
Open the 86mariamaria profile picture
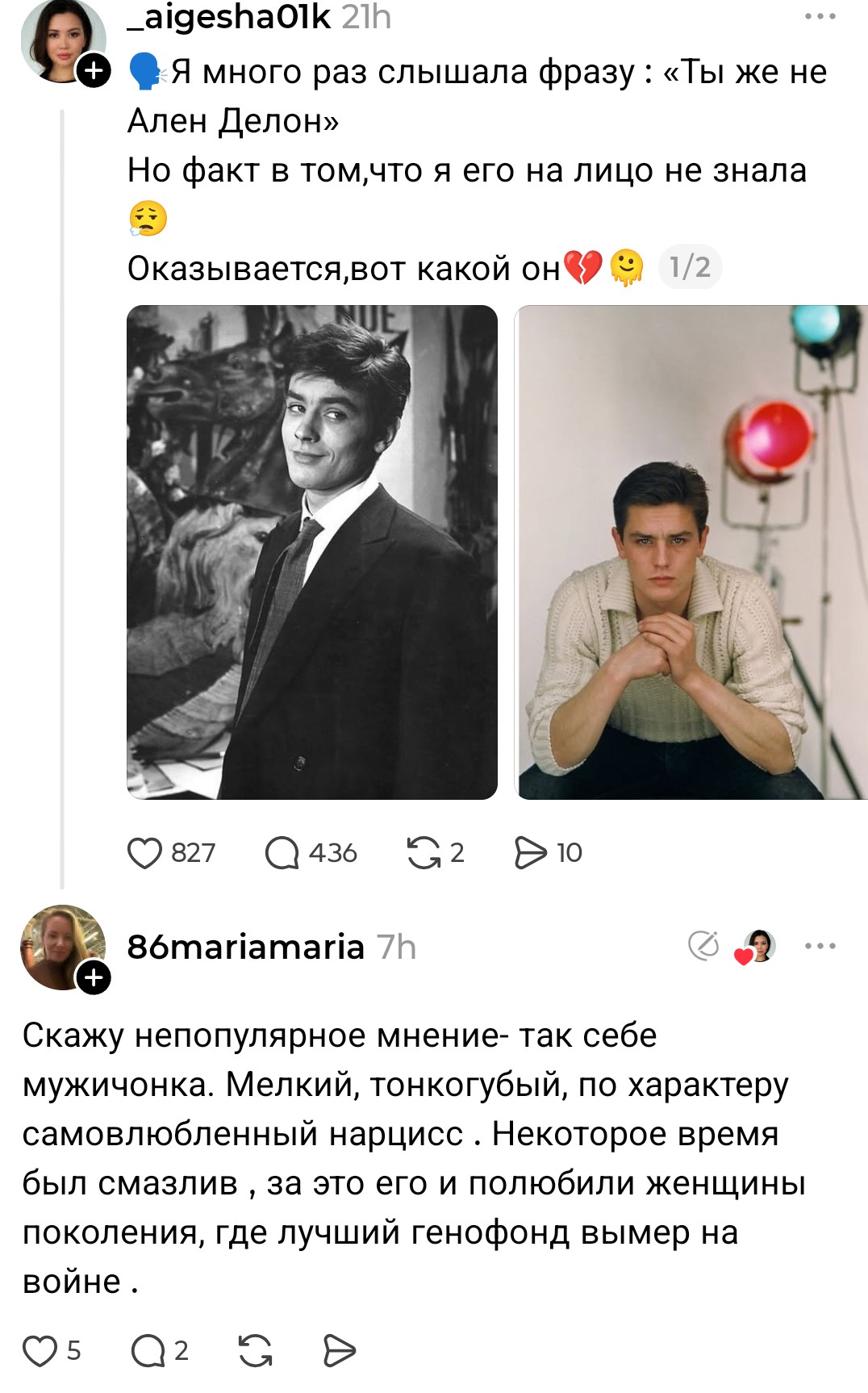click(61, 946)
